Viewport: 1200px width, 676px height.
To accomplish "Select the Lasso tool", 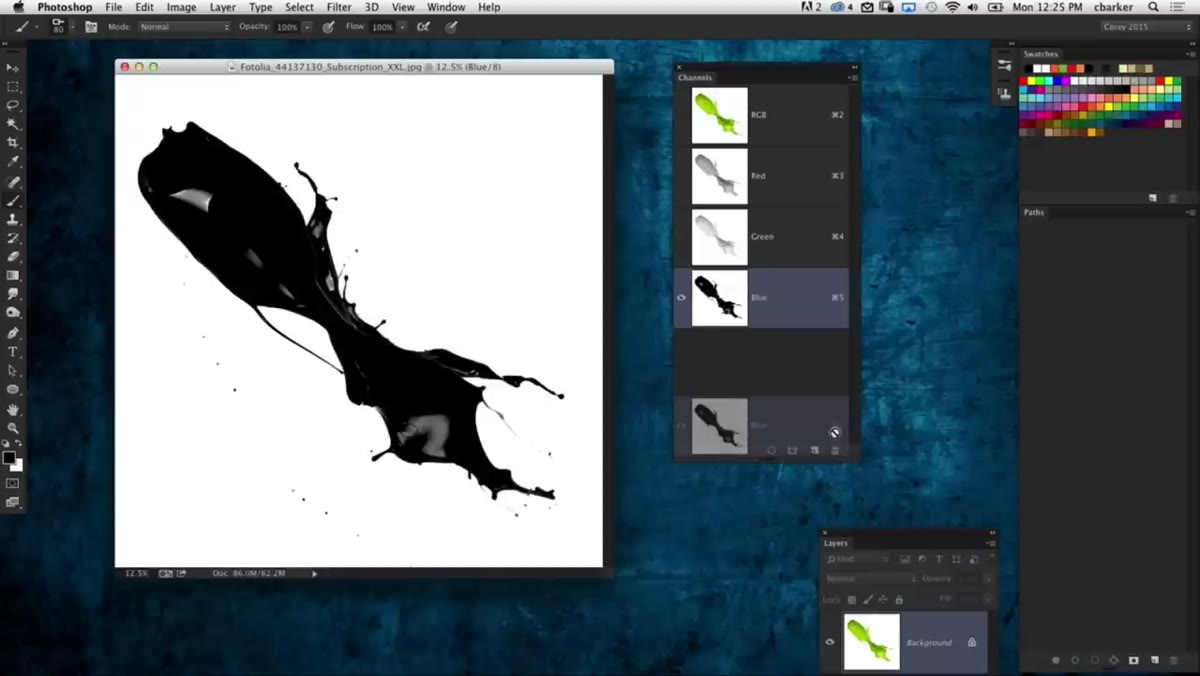I will (13, 105).
